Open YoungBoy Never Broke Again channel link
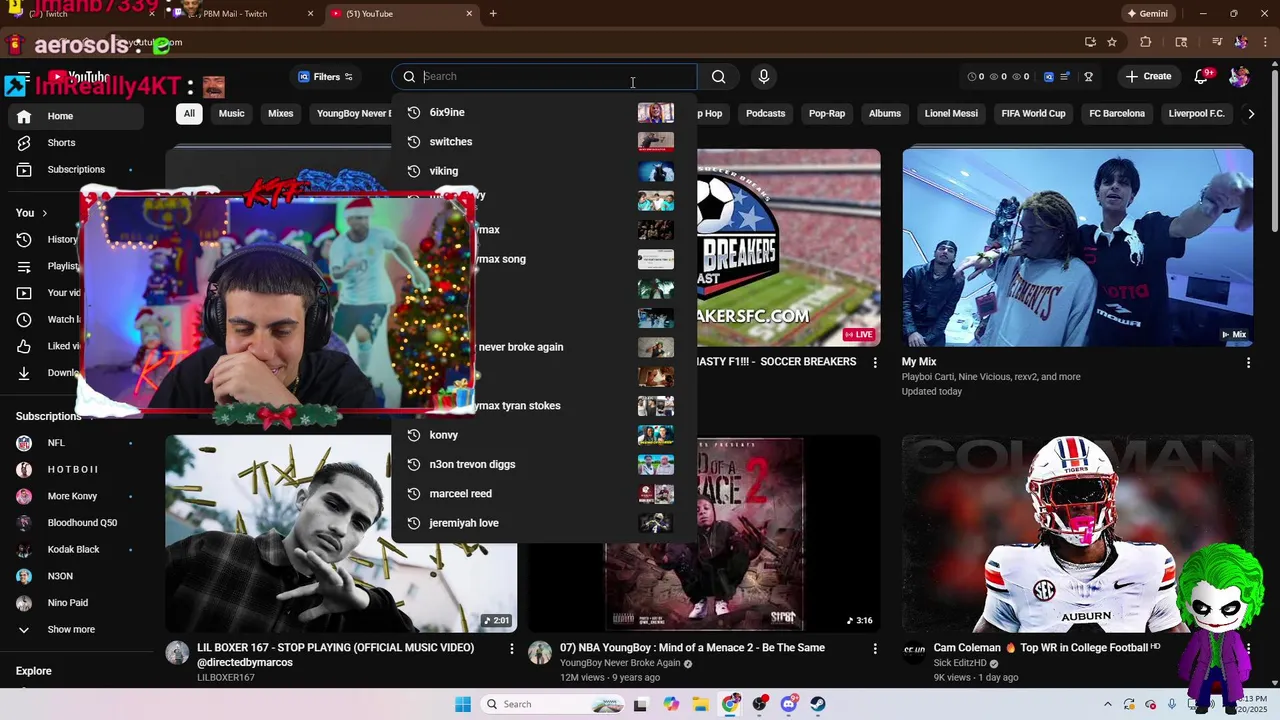The width and height of the screenshot is (1280, 720). tap(620, 663)
